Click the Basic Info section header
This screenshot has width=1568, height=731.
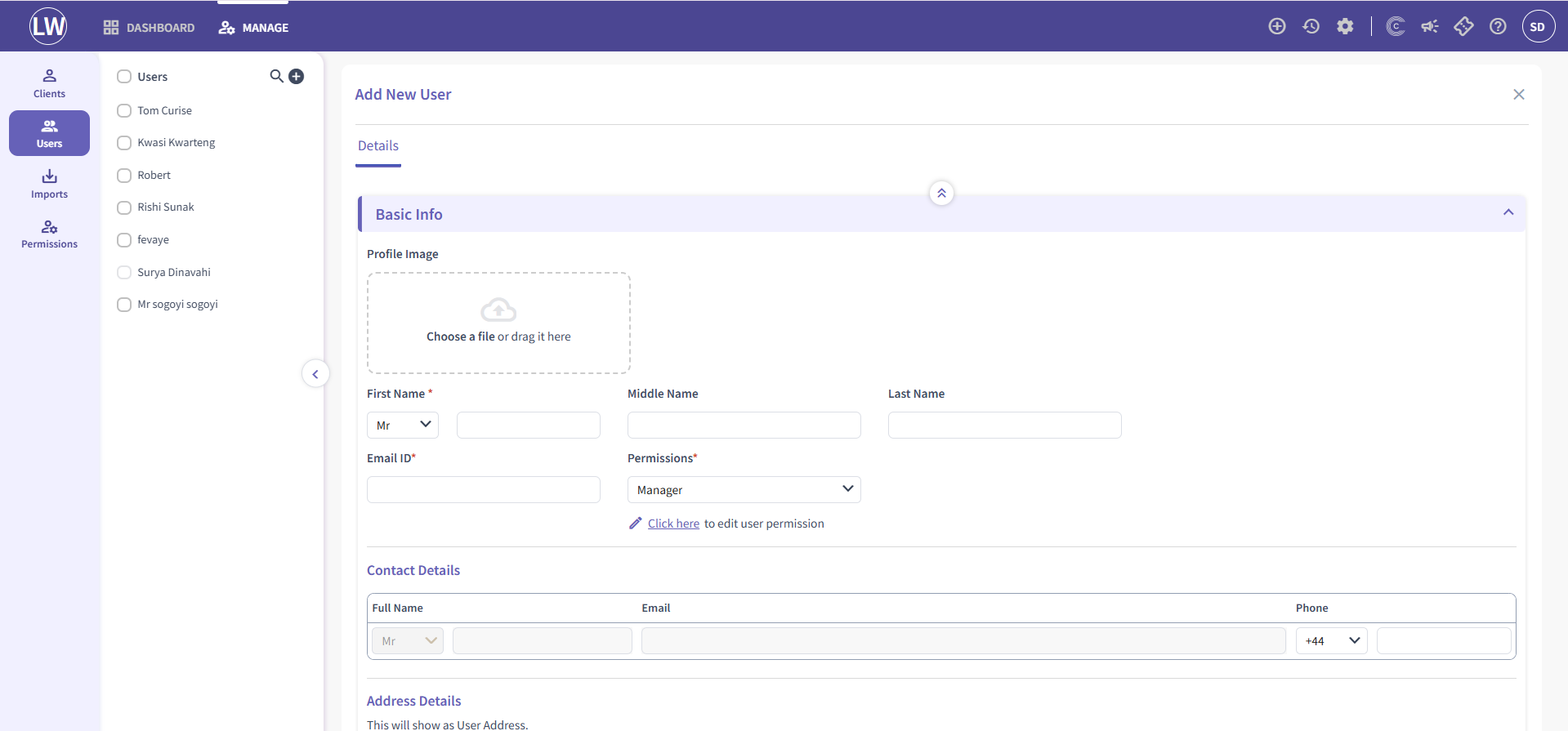(941, 214)
